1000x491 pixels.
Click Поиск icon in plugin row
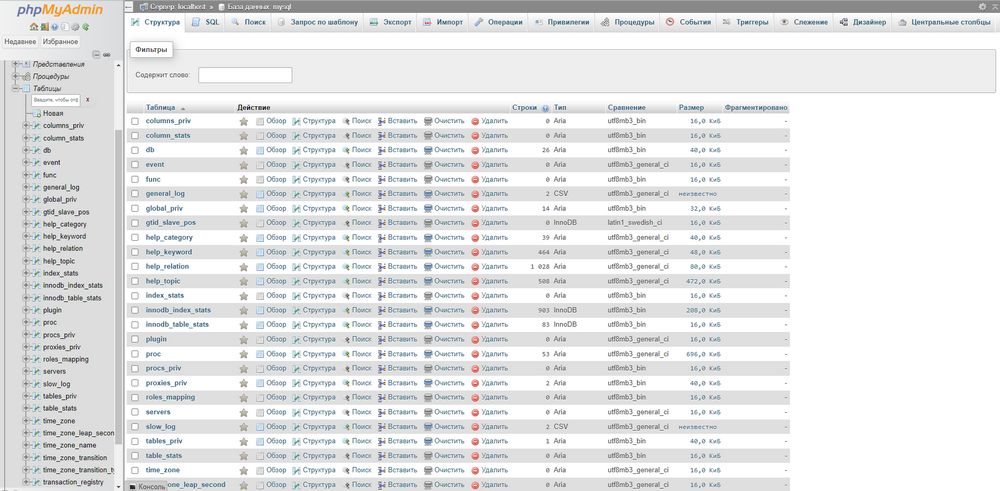(x=346, y=339)
